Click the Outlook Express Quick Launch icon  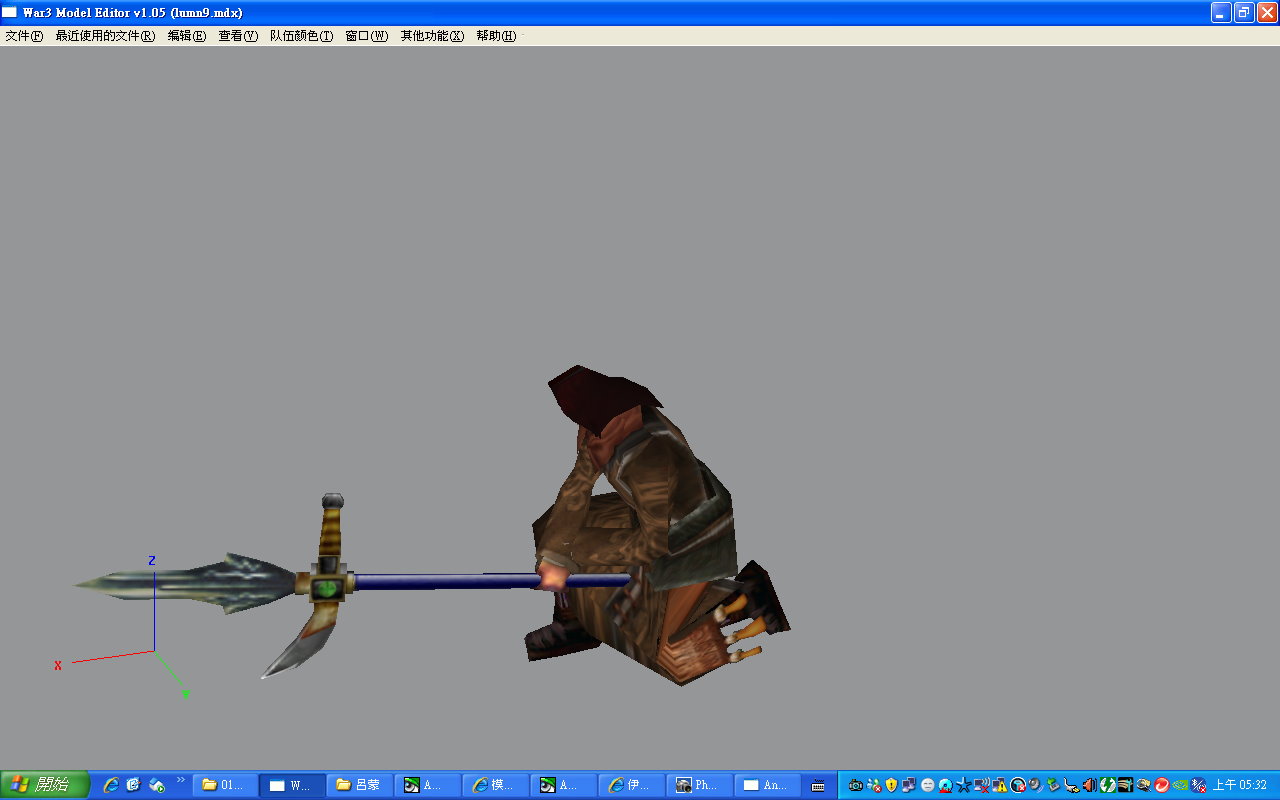click(x=133, y=785)
